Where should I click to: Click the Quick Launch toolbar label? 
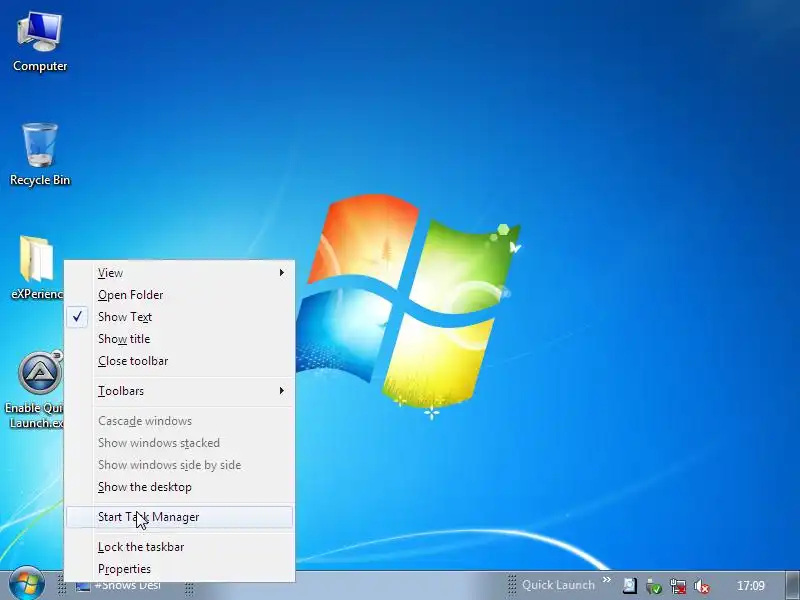[x=558, y=585]
